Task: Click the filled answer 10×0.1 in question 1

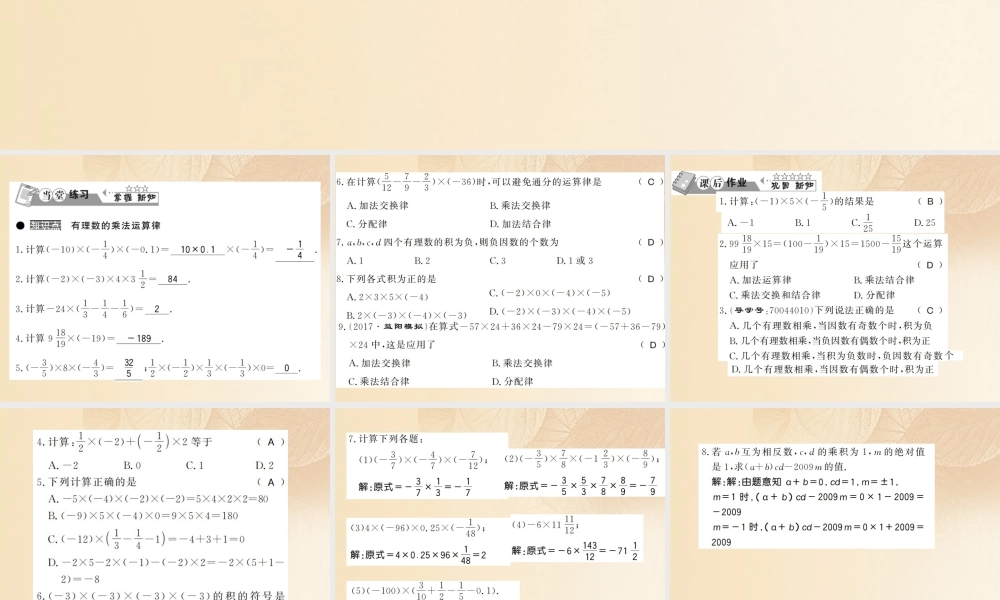Action: 198,249
